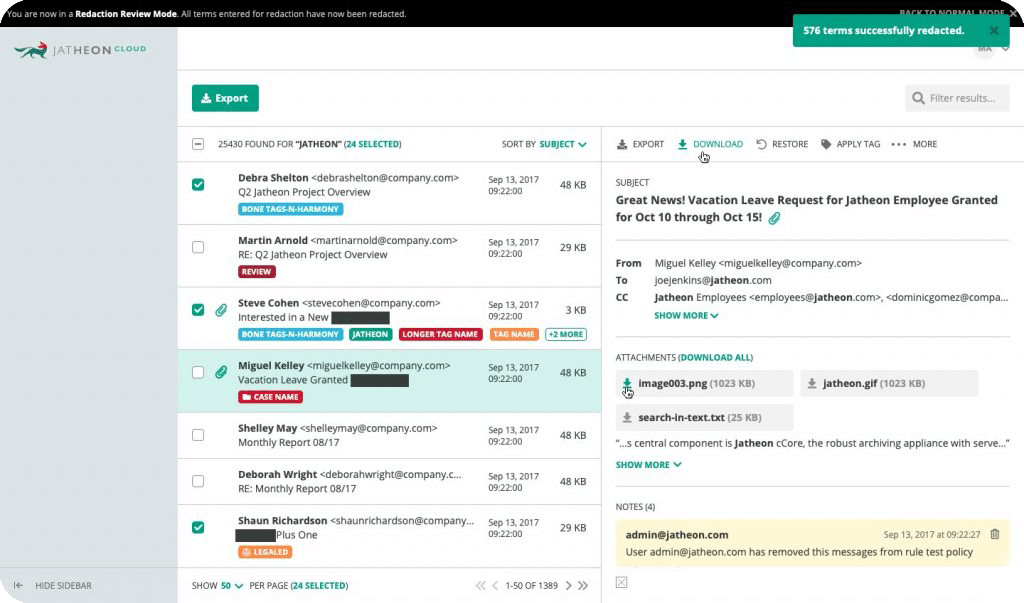The height and width of the screenshot is (603, 1024).
Task: Uncheck Debra Shelton's email
Action: coord(198,185)
